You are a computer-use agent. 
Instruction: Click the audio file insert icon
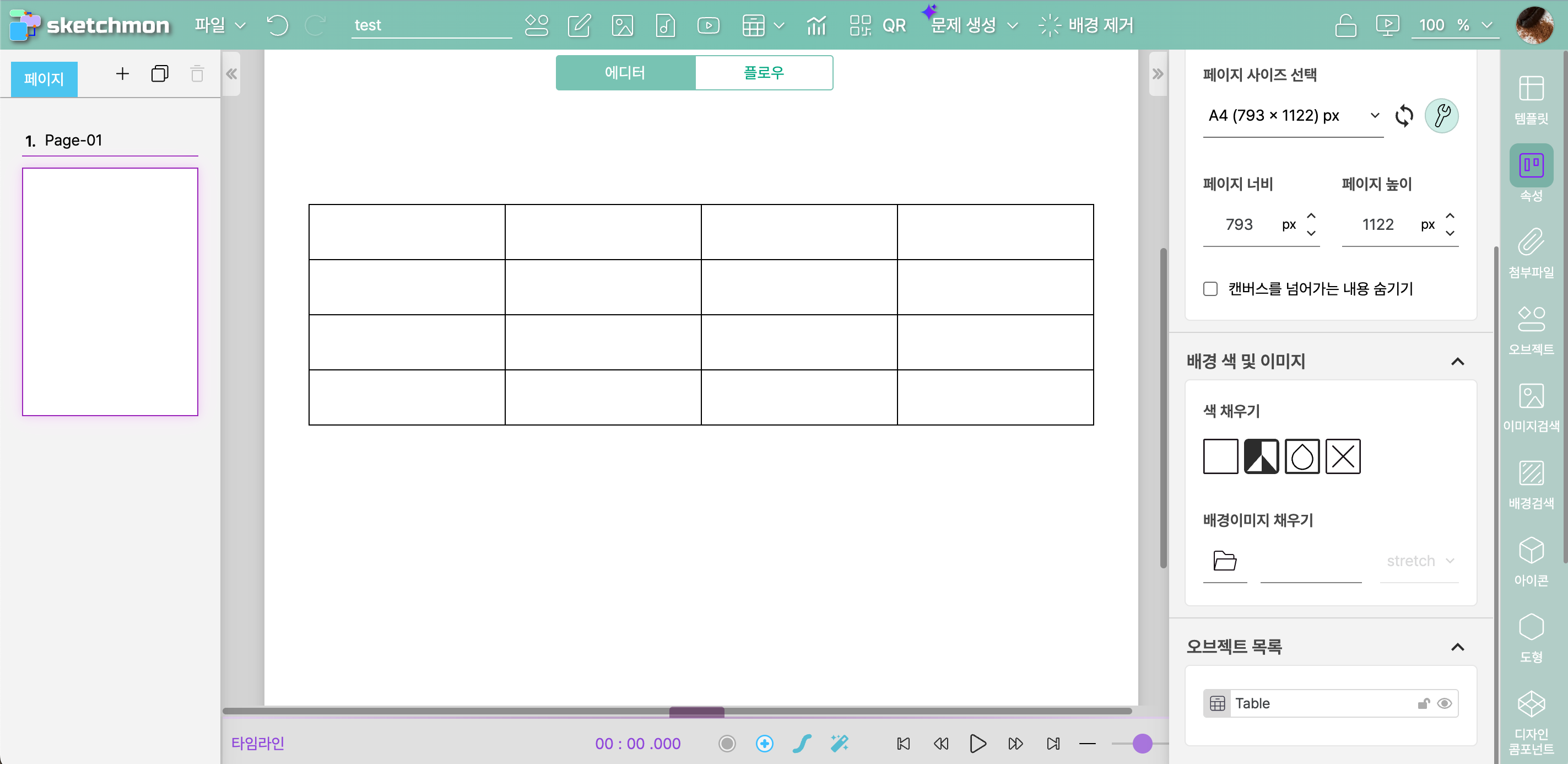coord(664,25)
